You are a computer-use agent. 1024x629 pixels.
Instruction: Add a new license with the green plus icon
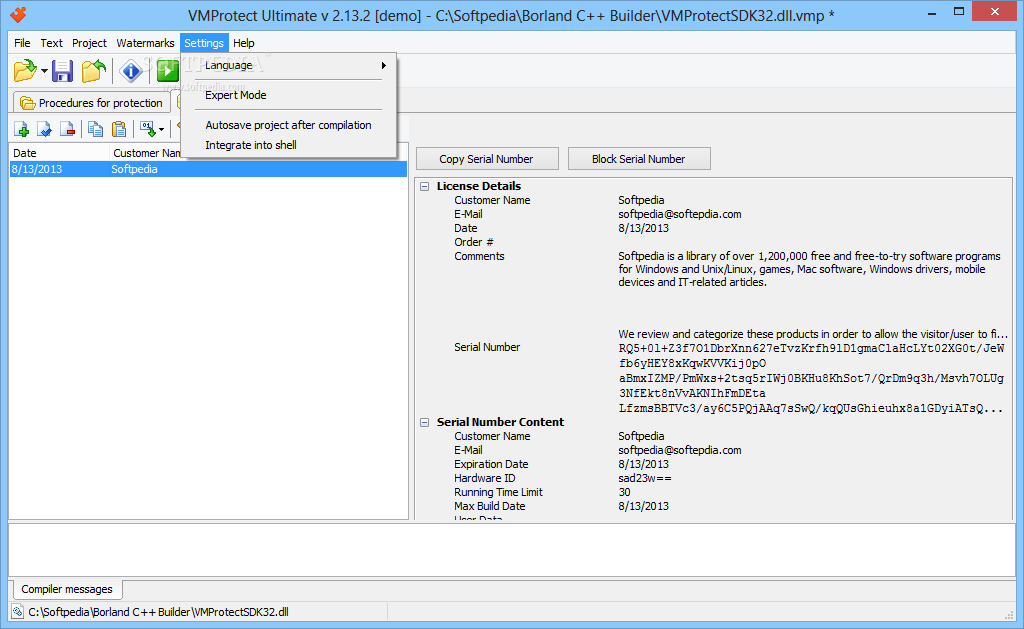click(22, 129)
